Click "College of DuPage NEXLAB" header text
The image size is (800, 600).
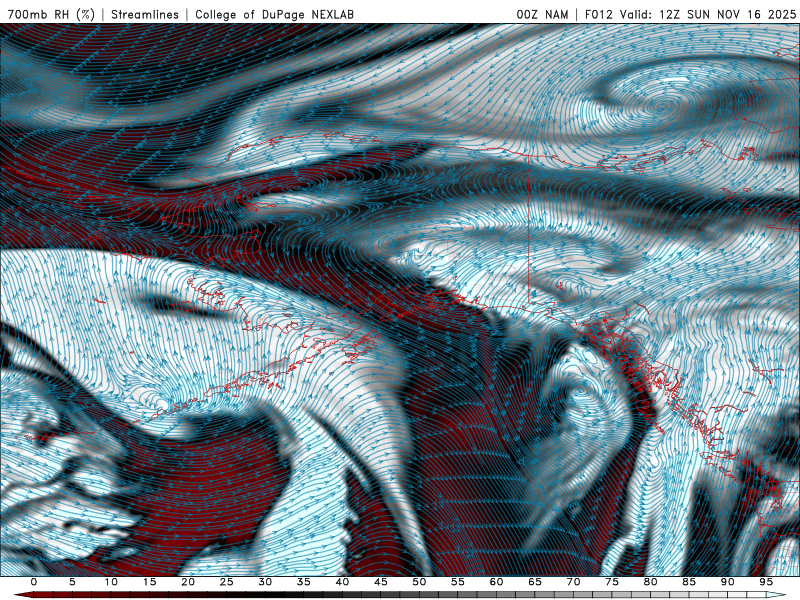pyautogui.click(x=274, y=15)
